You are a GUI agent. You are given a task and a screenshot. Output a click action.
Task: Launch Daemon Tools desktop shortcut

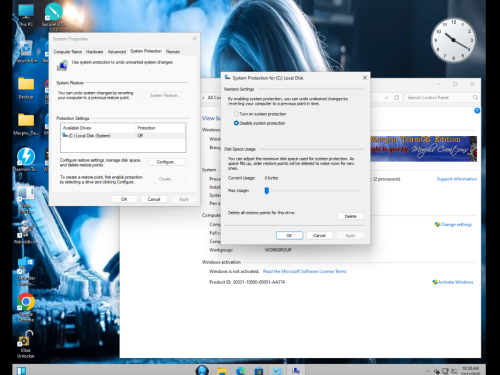26,159
